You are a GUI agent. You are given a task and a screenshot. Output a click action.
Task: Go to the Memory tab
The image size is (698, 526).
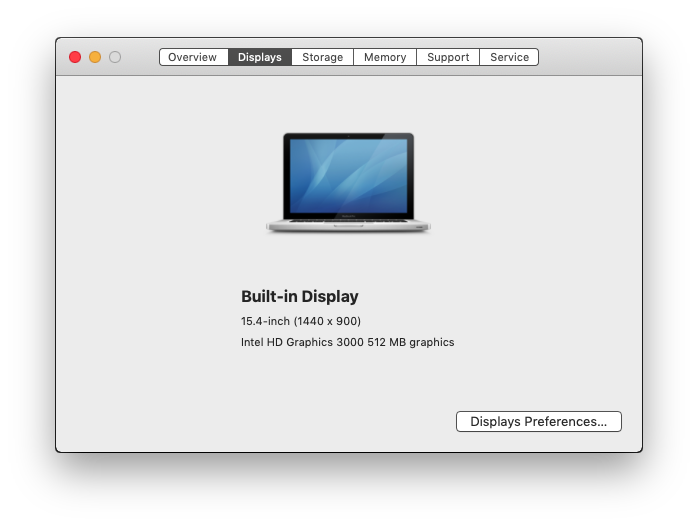point(385,57)
